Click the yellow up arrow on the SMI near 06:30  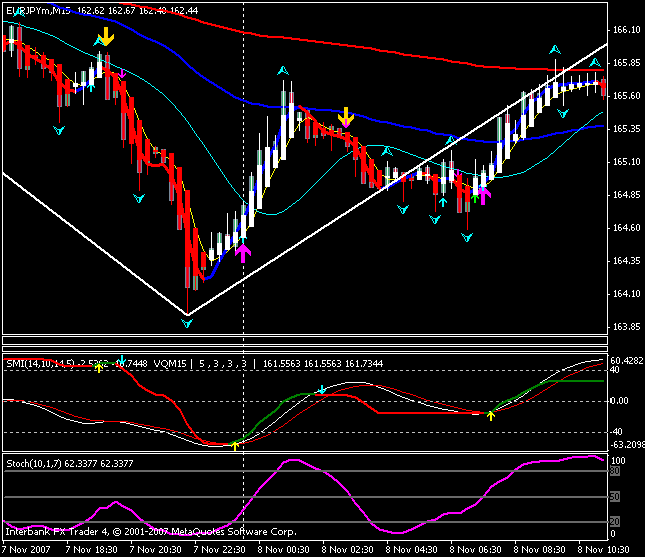point(490,415)
